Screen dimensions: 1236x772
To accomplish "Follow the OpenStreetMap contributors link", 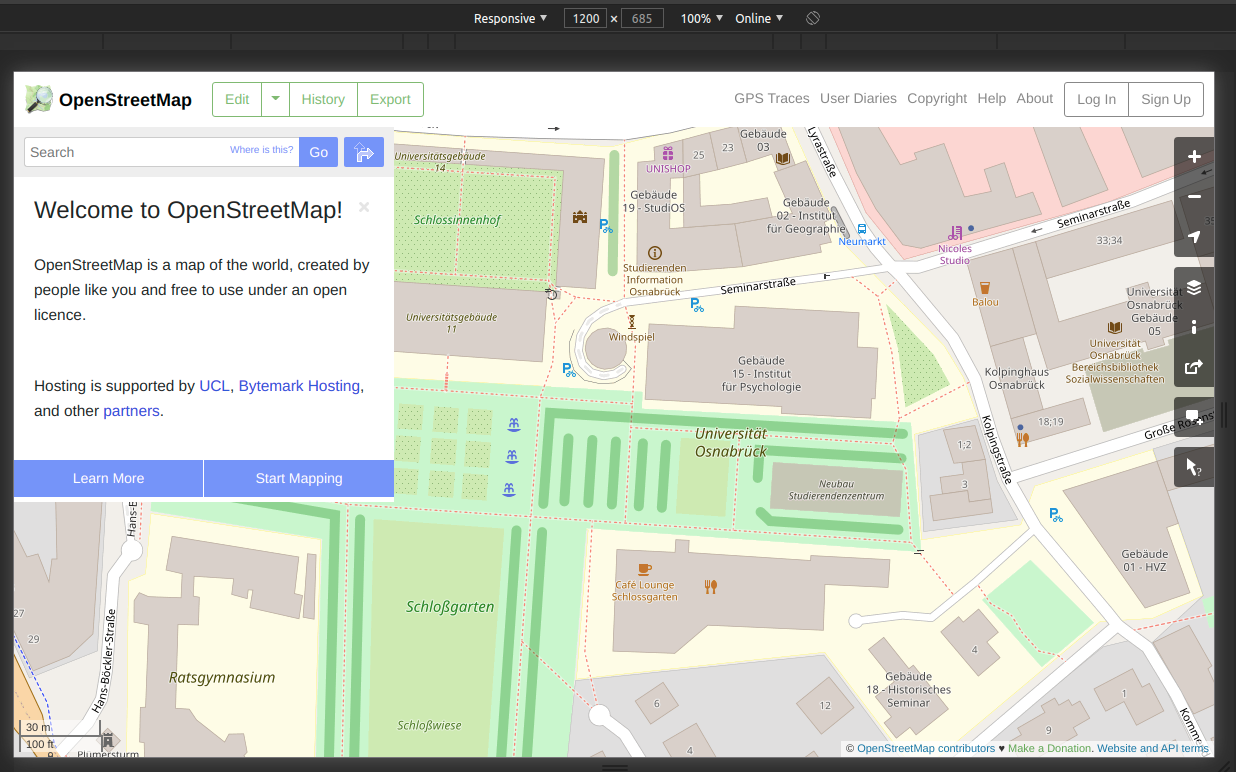I will pyautogui.click(x=926, y=748).
